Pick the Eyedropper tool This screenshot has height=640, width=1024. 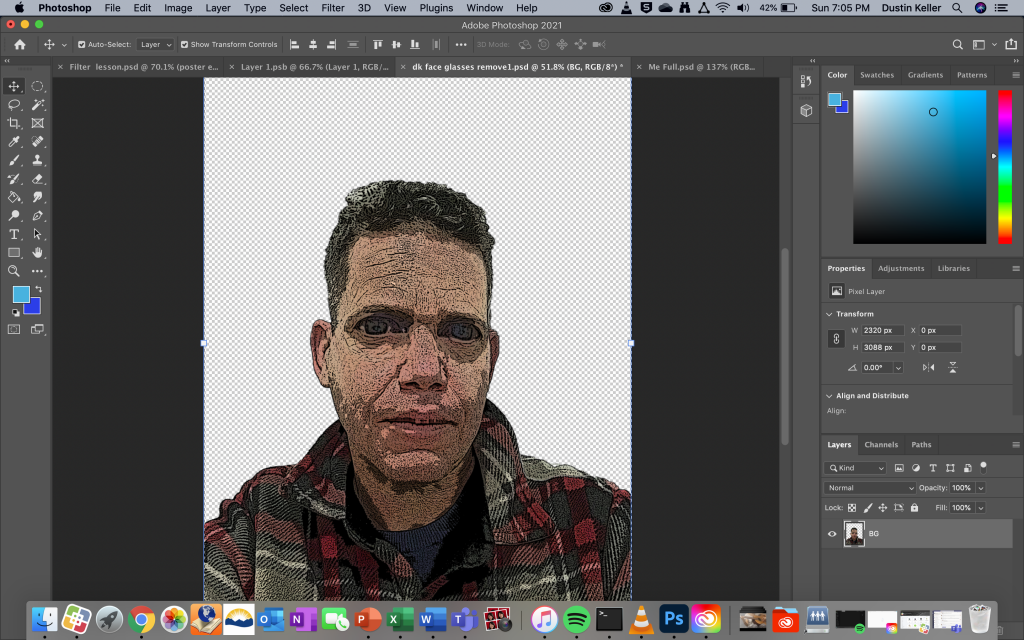pos(14,142)
